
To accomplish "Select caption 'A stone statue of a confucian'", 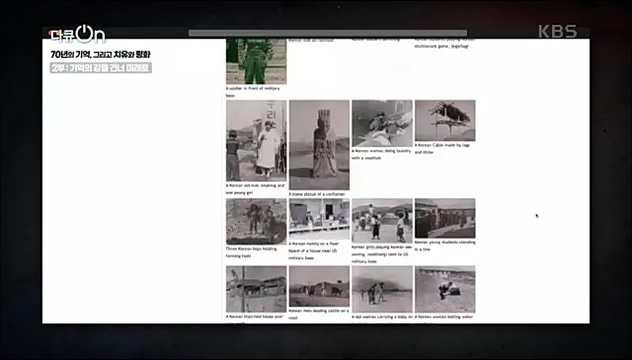I will tap(317, 194).
